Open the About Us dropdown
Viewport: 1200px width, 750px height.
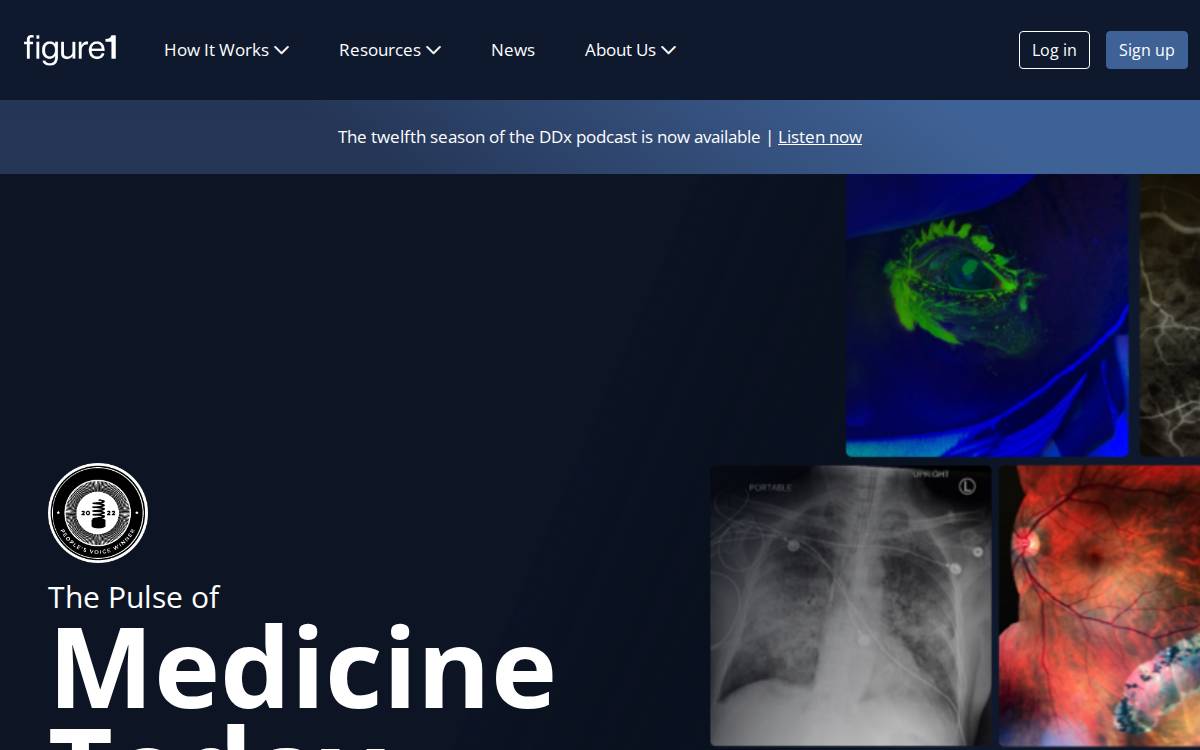pos(630,50)
